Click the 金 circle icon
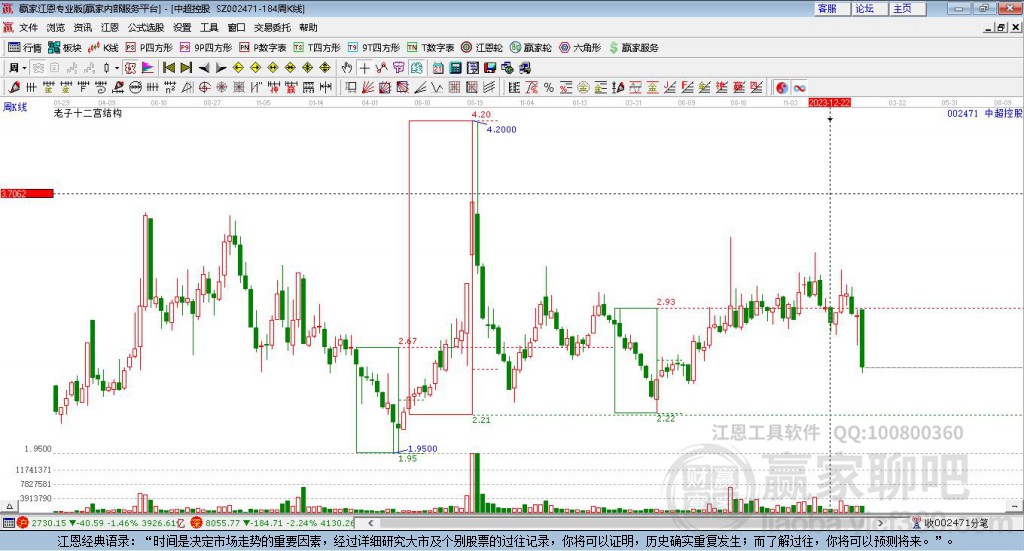The height and width of the screenshot is (551, 1024). tap(583, 87)
